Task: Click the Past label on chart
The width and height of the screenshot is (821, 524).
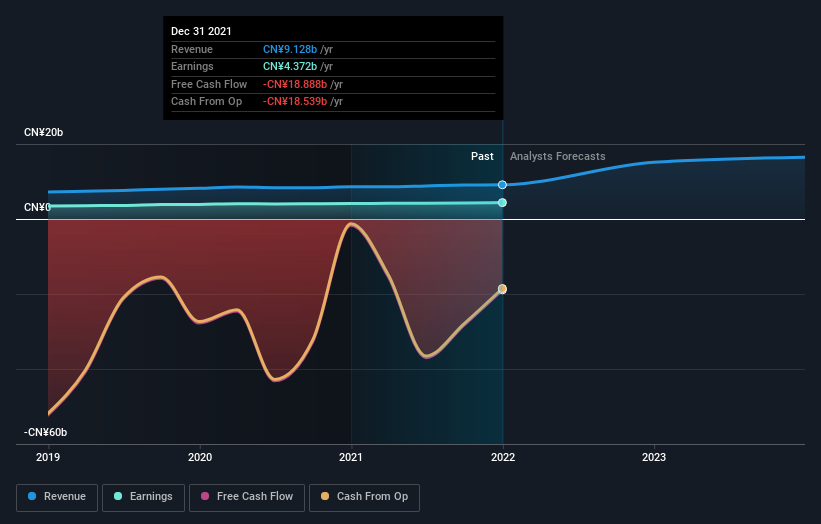Action: (482, 157)
